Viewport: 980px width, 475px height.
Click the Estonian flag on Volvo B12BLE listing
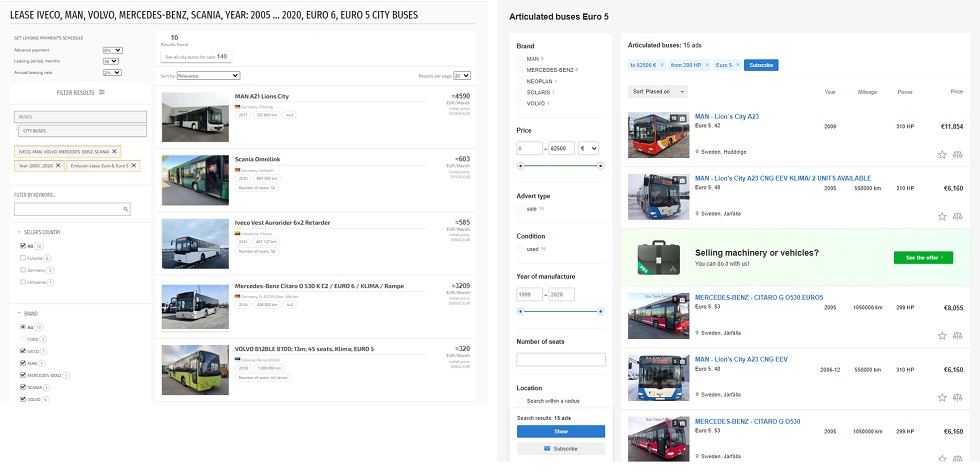point(237,359)
